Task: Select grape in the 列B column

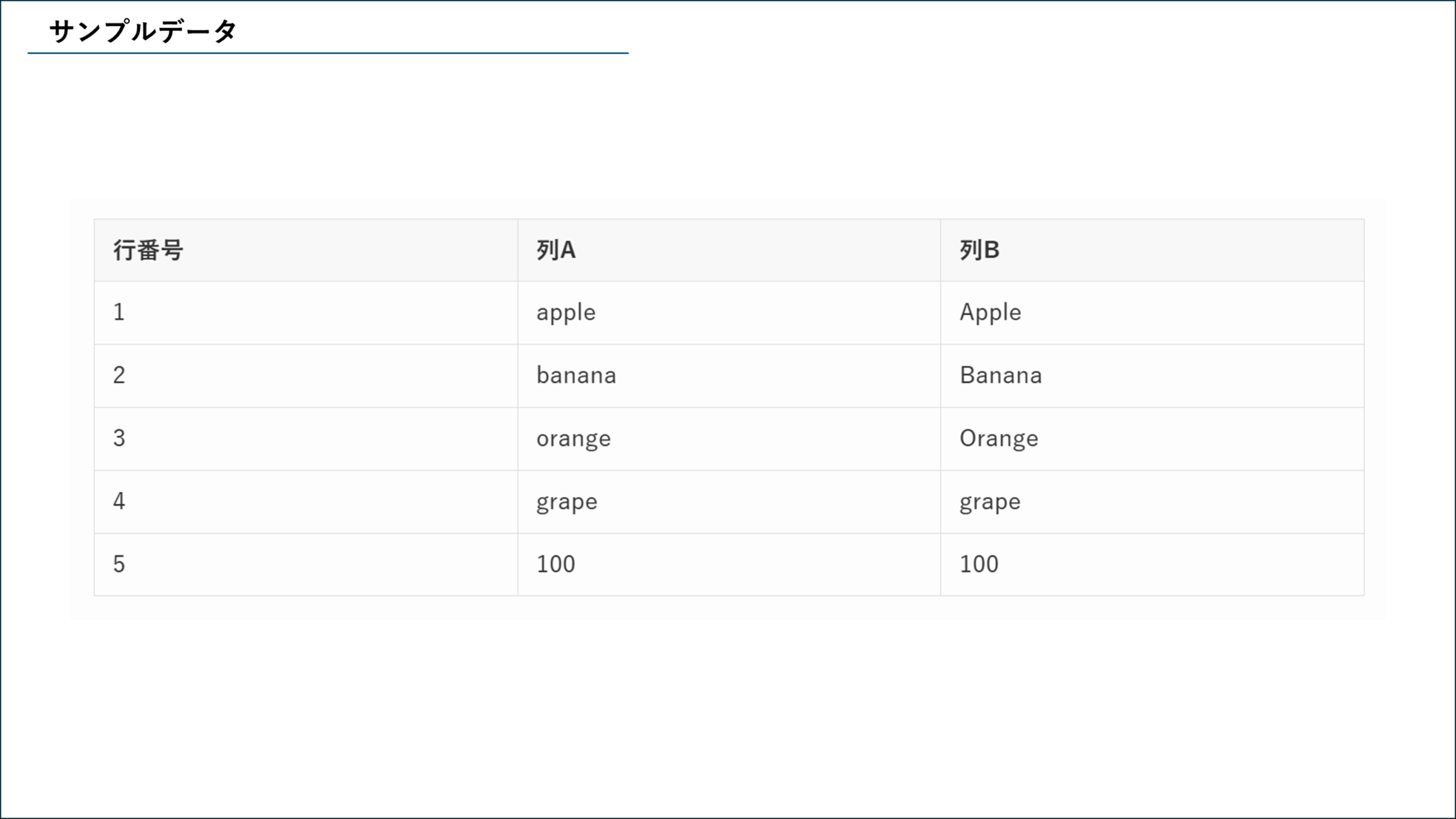Action: pyautogui.click(x=990, y=501)
